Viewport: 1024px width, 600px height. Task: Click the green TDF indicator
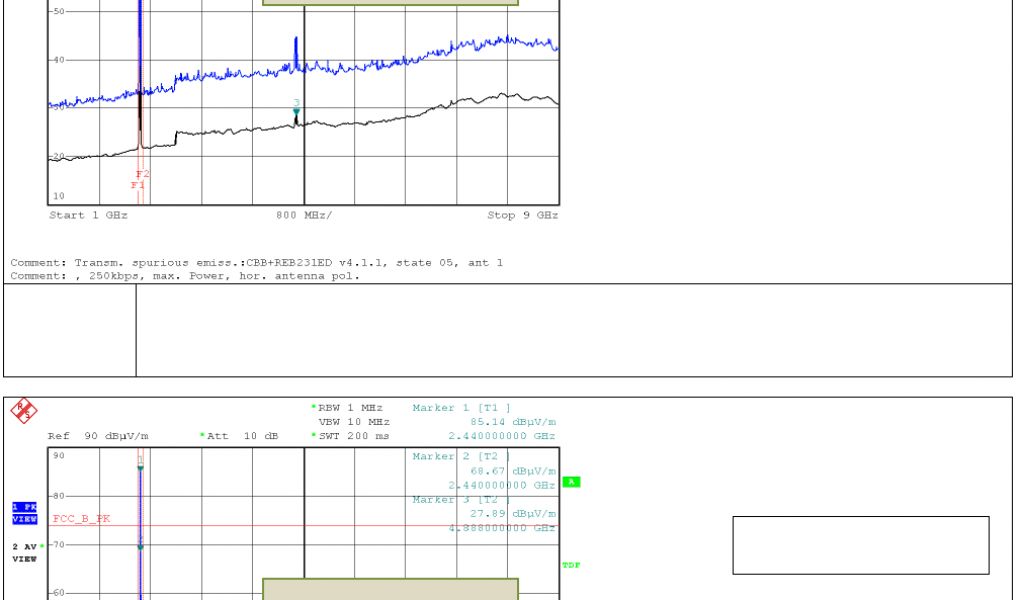pos(571,565)
